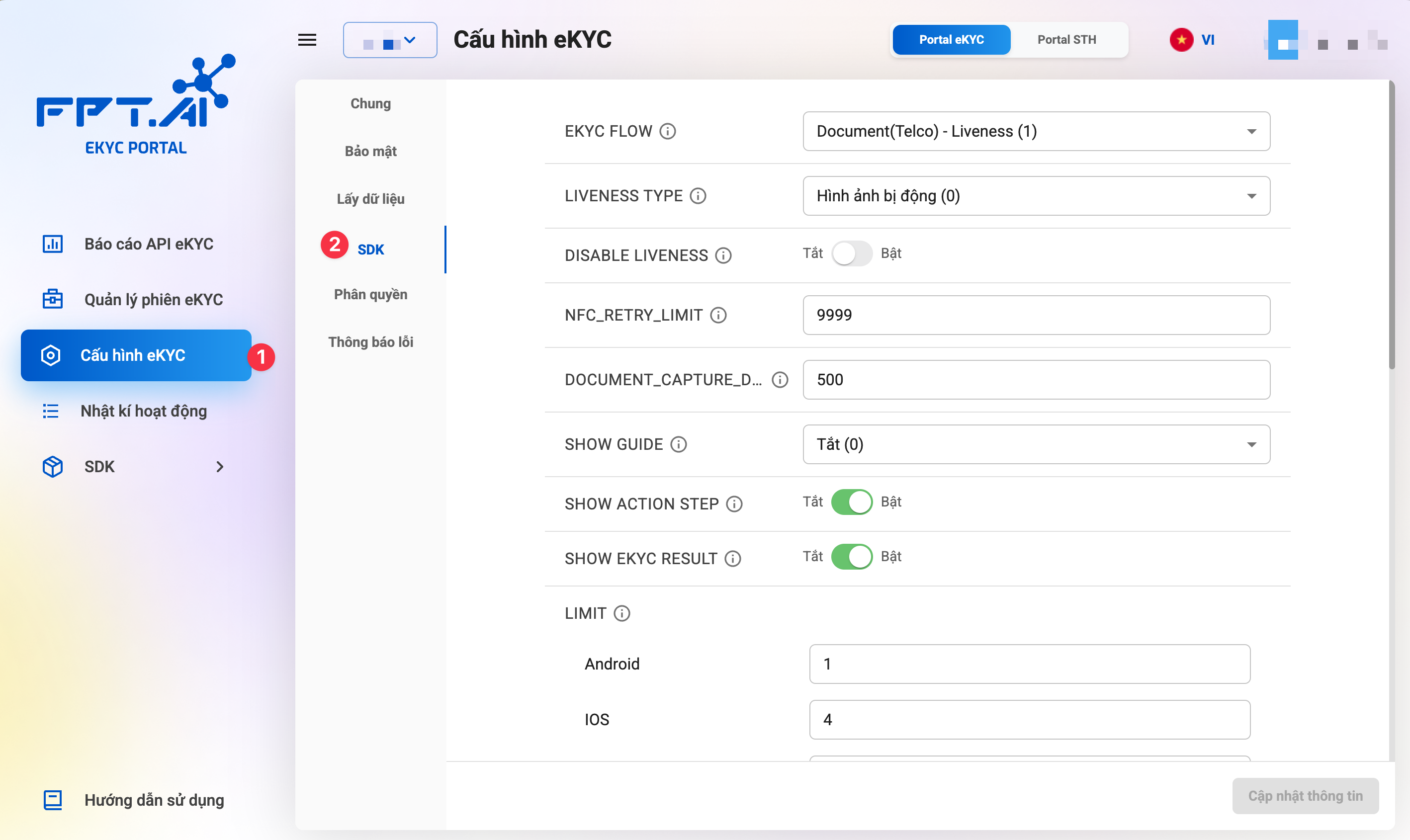Viewport: 1410px width, 840px height.
Task: Switch to the Portal STH tab
Action: 1066,40
